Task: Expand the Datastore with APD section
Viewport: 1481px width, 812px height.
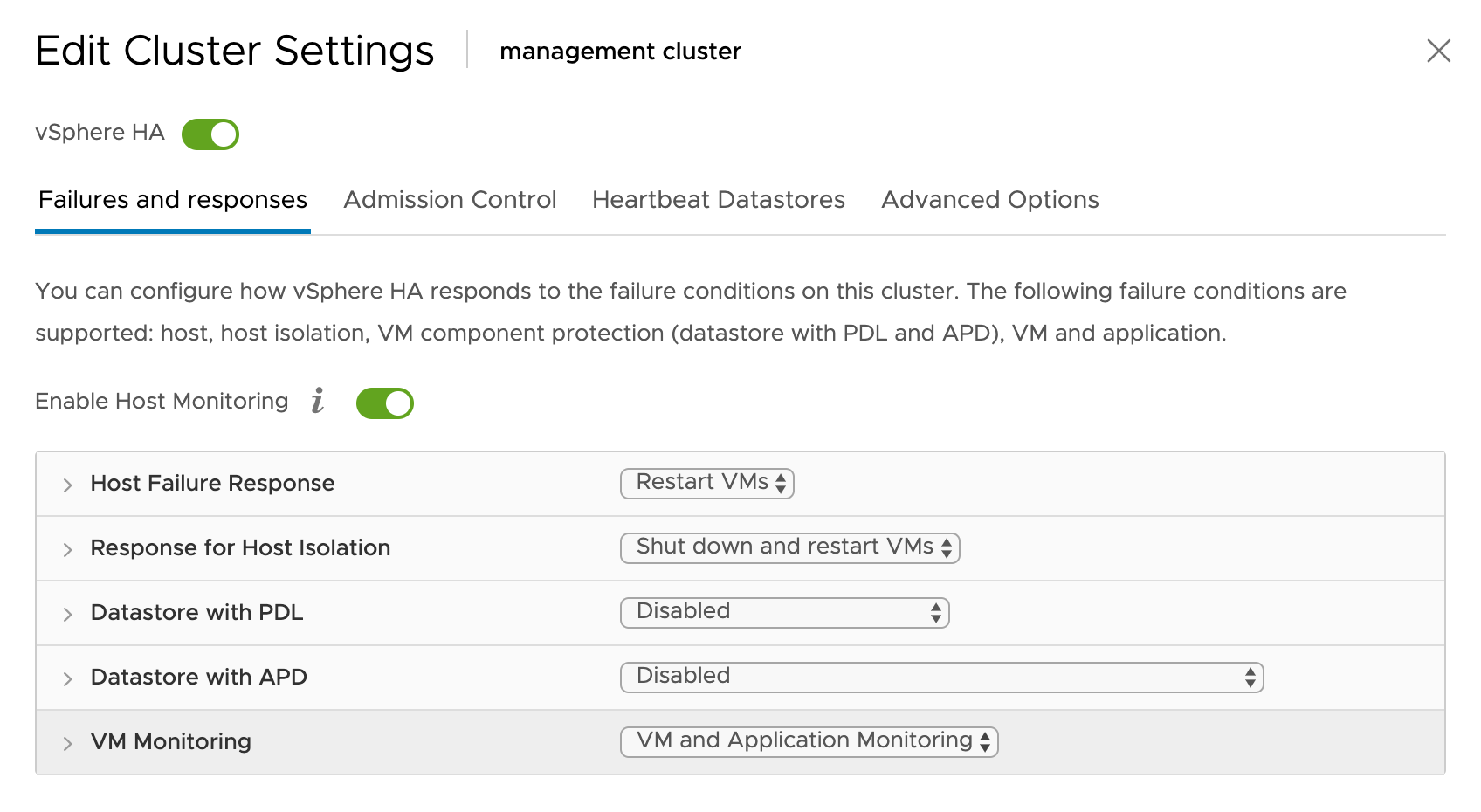Action: pyautogui.click(x=66, y=677)
